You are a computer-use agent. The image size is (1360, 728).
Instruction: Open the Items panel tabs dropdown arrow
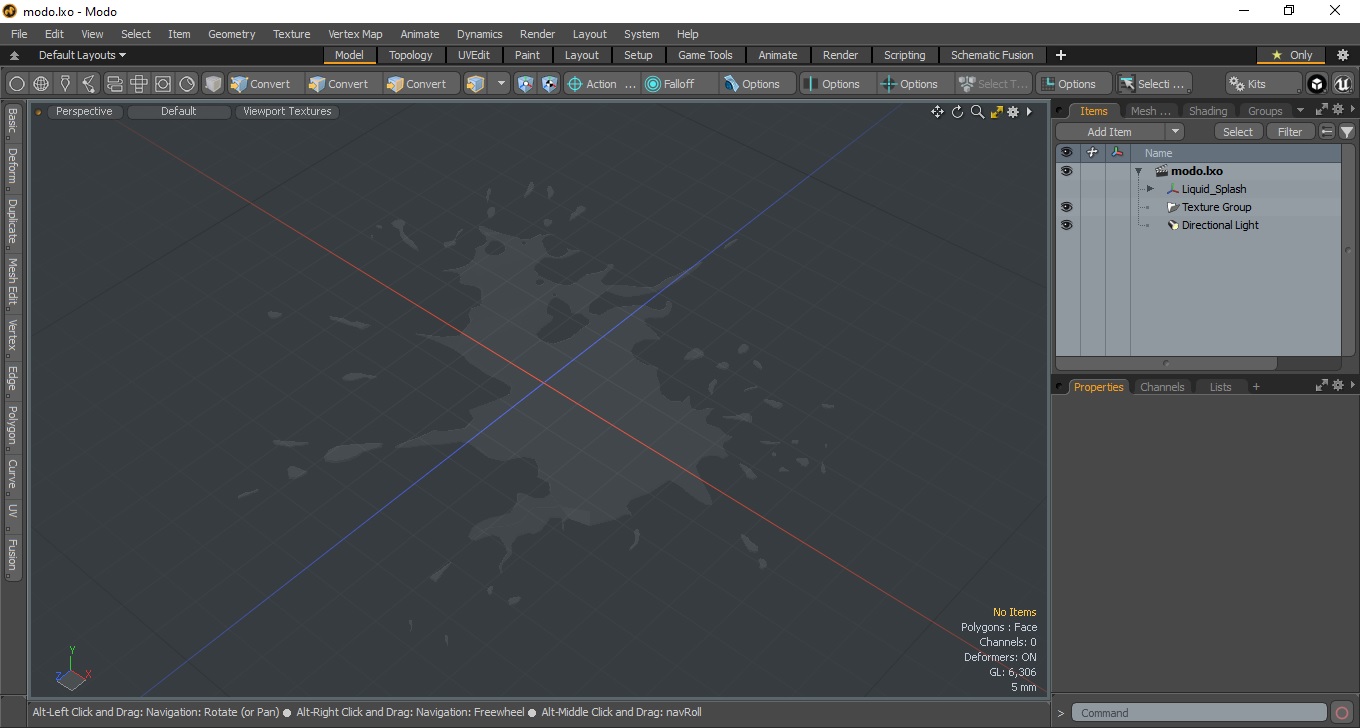click(1300, 110)
